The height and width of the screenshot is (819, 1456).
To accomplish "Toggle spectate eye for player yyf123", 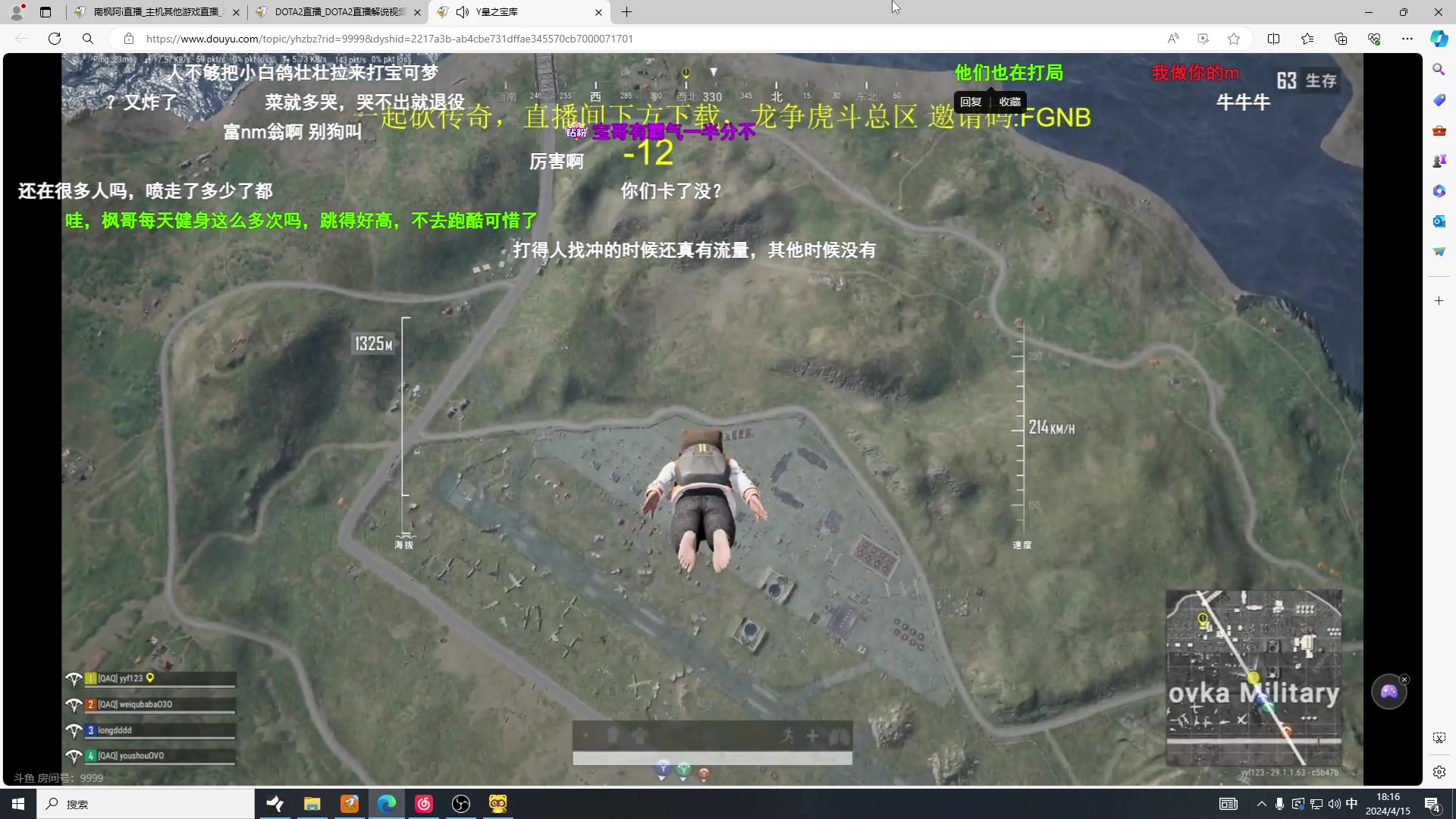I will pyautogui.click(x=74, y=679).
